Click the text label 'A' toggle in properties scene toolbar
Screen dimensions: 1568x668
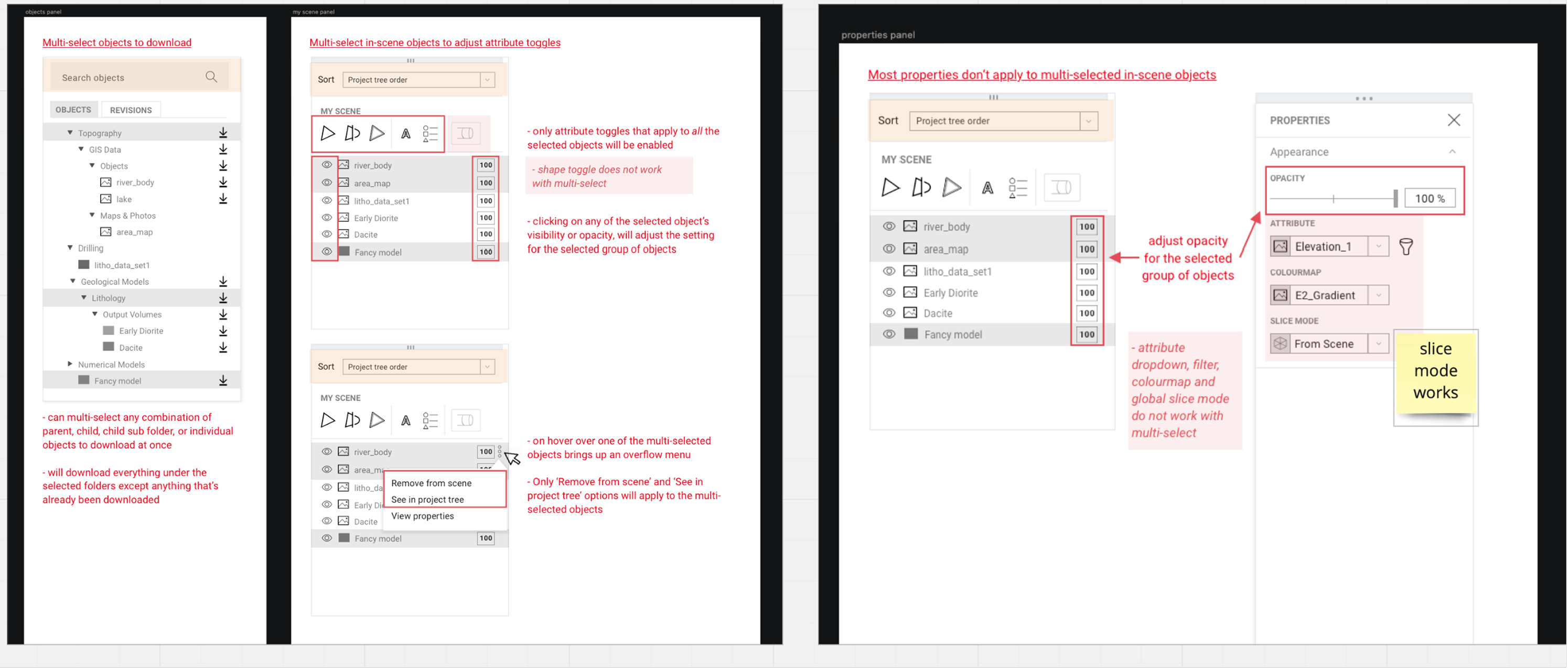987,188
